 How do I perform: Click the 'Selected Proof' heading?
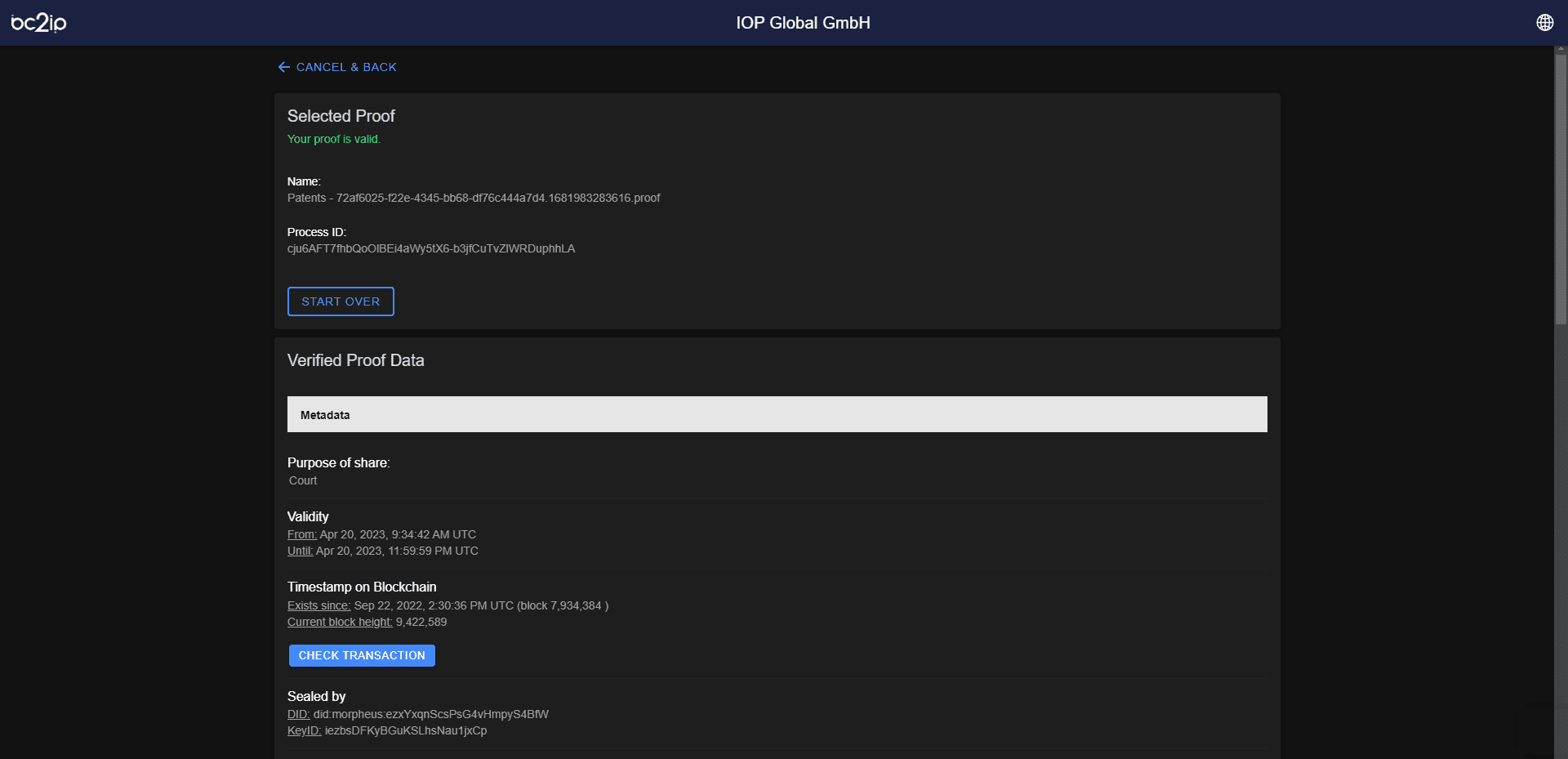pos(341,116)
